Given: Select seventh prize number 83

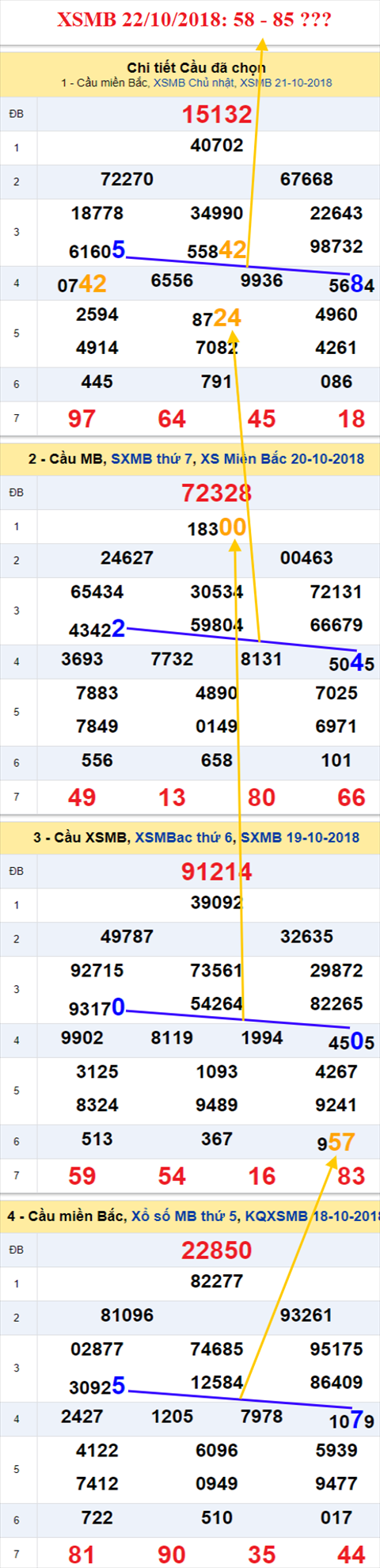Looking at the screenshot, I should click(351, 1176).
